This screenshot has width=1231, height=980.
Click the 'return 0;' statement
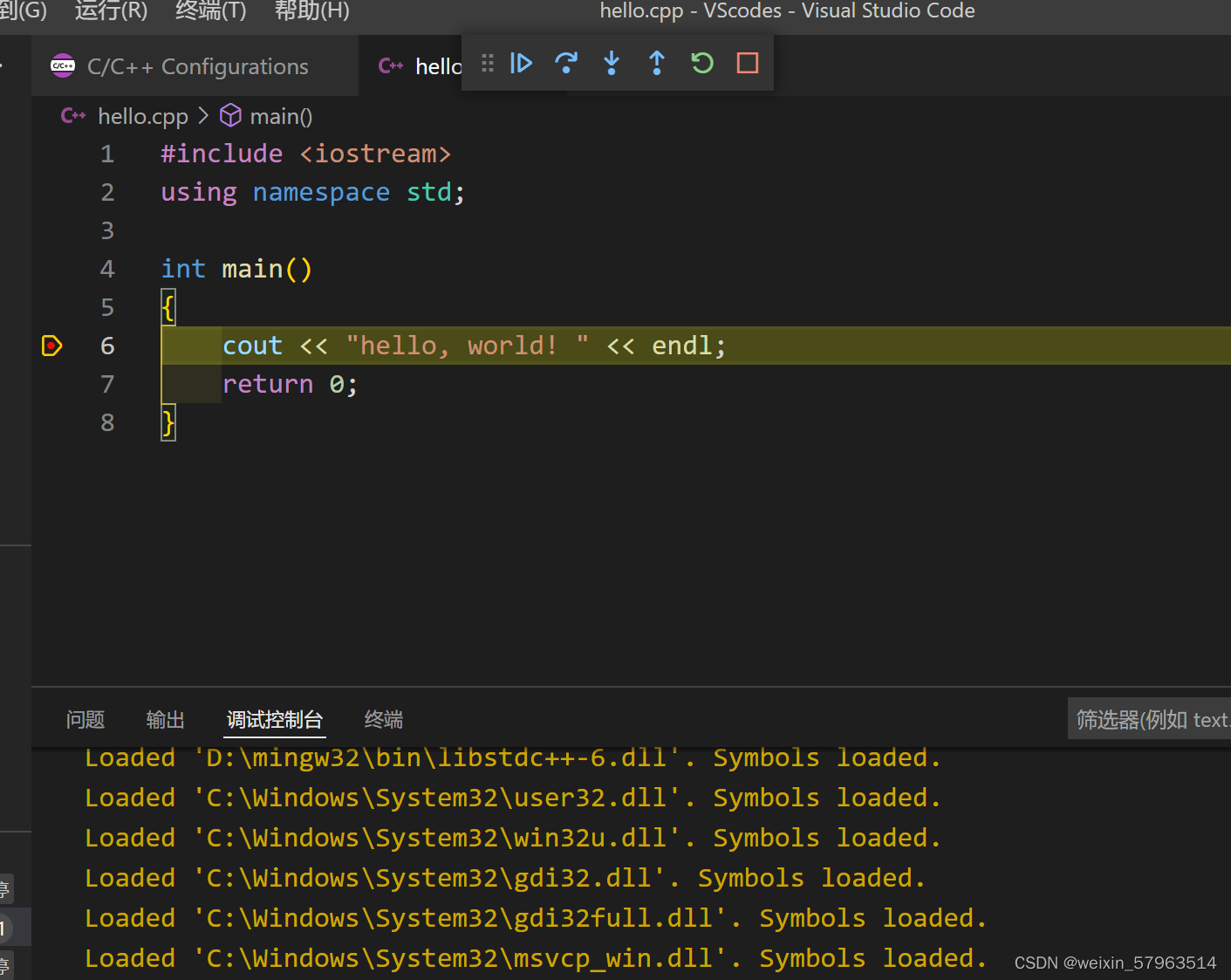click(290, 385)
